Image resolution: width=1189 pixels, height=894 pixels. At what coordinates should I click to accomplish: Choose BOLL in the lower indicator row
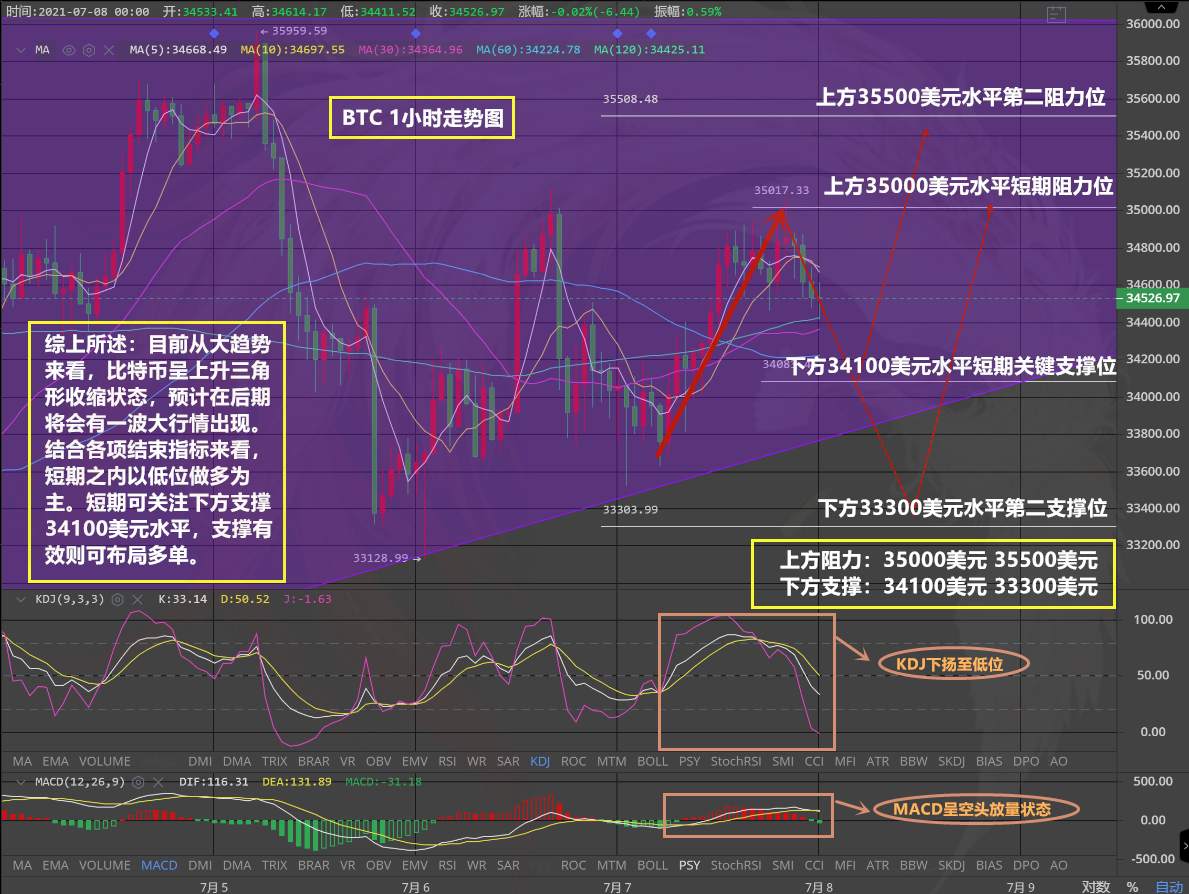coord(652,865)
